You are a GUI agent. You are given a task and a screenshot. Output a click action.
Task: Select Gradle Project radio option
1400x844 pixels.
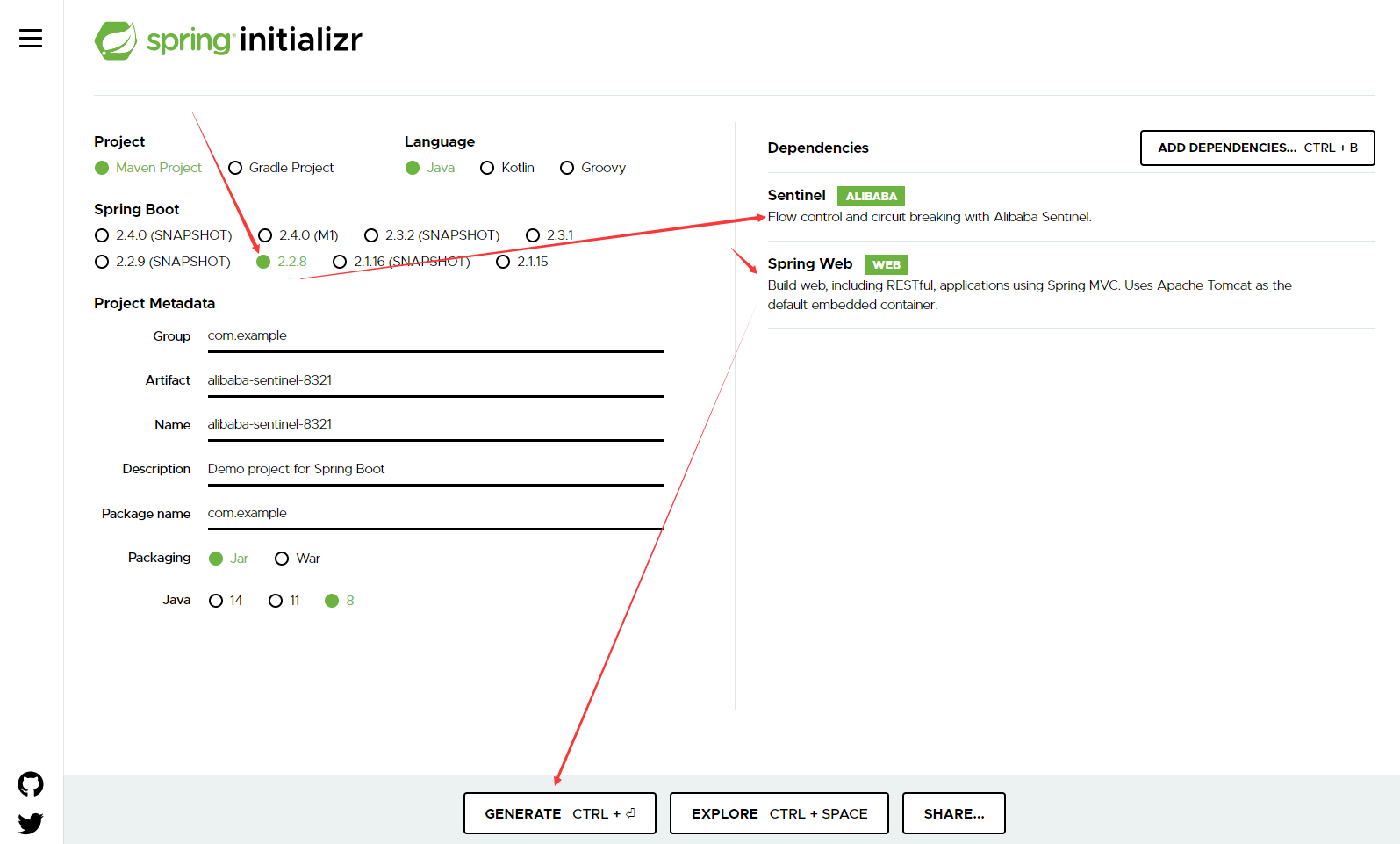(x=281, y=168)
